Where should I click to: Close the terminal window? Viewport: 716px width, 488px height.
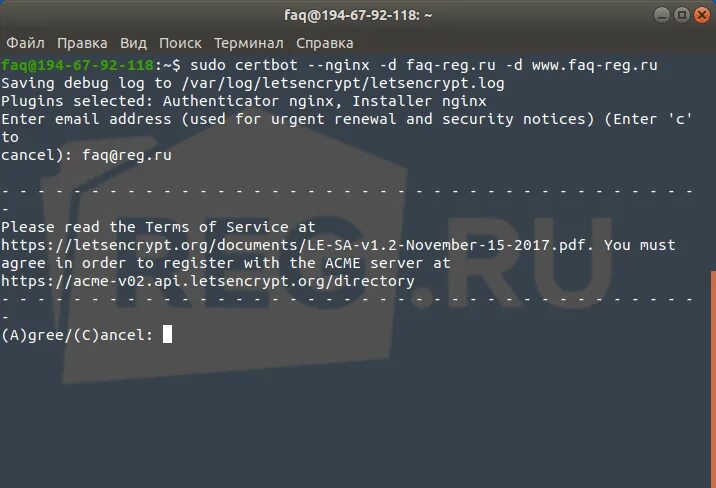702,15
